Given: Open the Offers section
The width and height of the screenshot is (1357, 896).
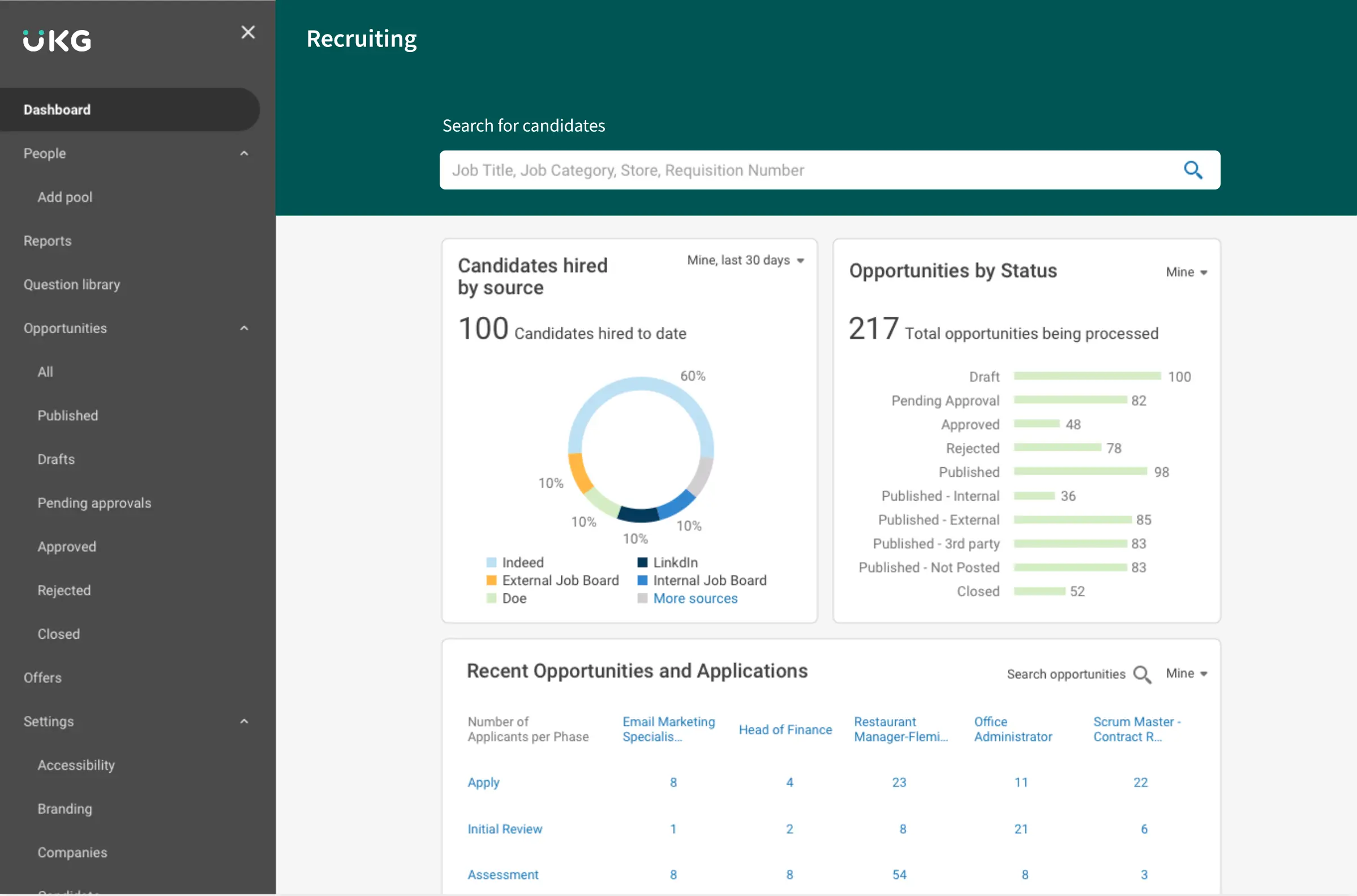Looking at the screenshot, I should [x=43, y=677].
